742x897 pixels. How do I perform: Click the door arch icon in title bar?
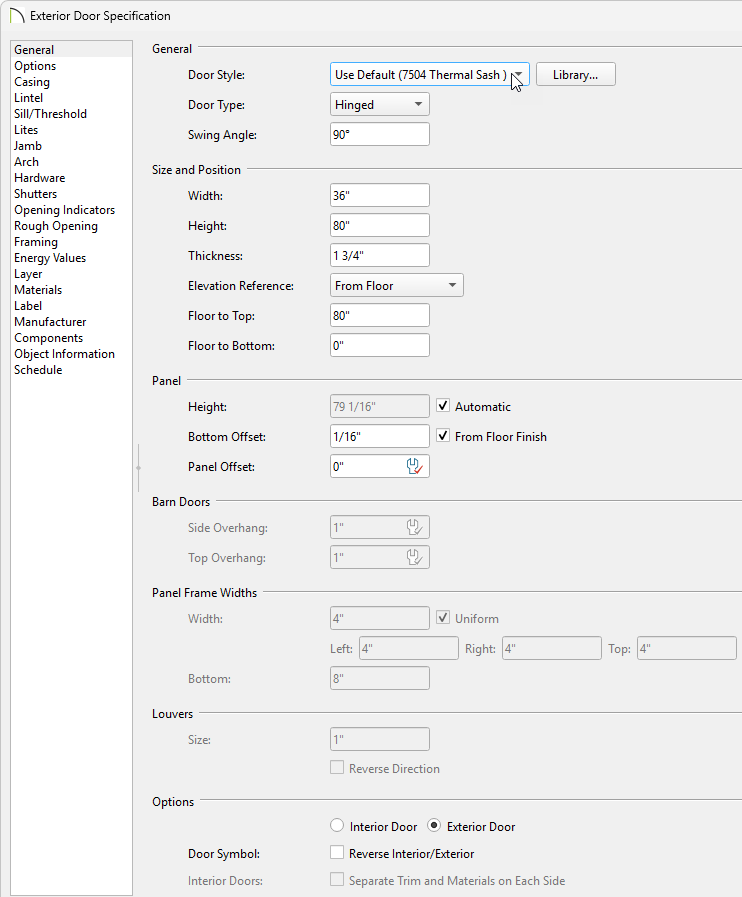17,15
